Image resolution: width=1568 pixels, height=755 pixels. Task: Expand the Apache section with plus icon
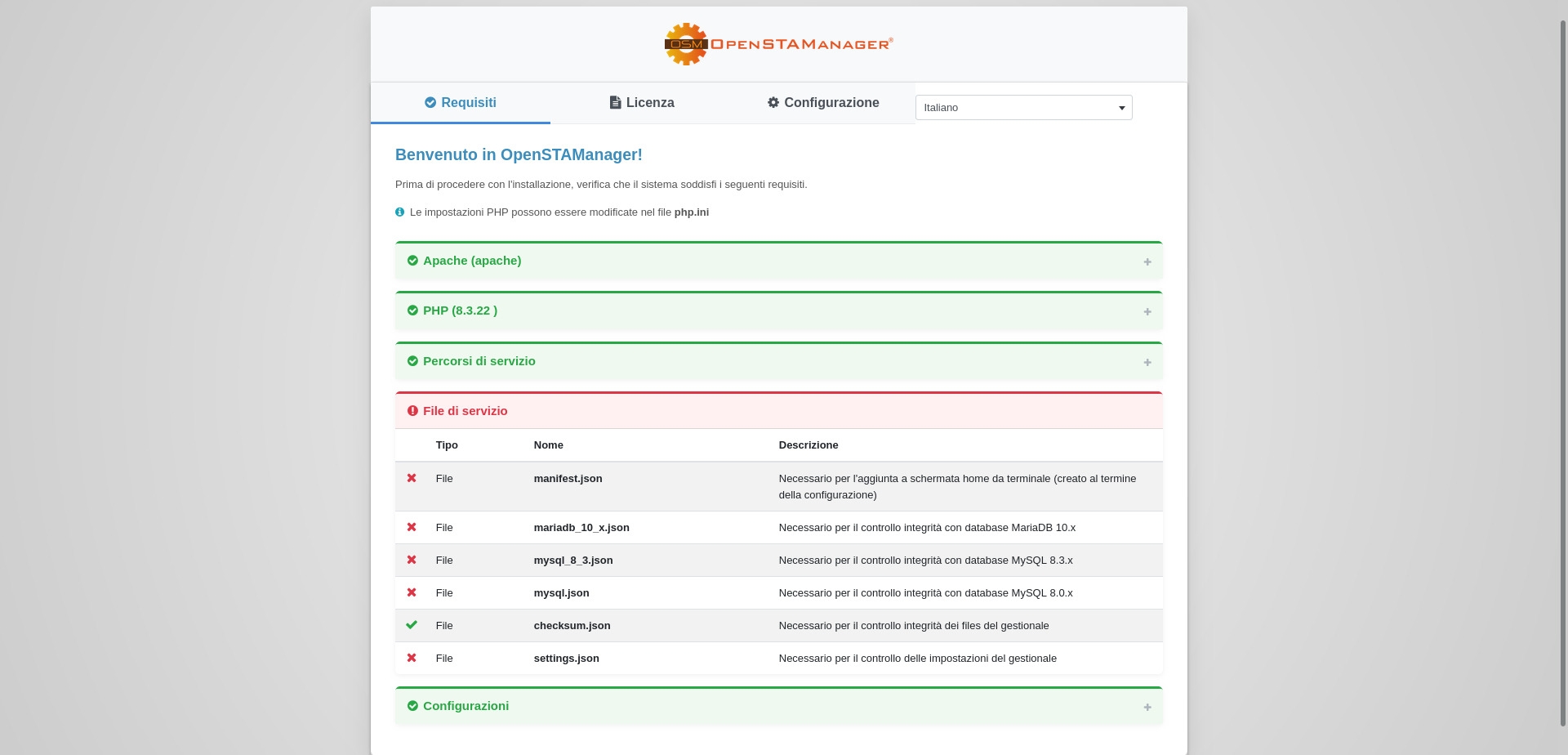point(1147,262)
